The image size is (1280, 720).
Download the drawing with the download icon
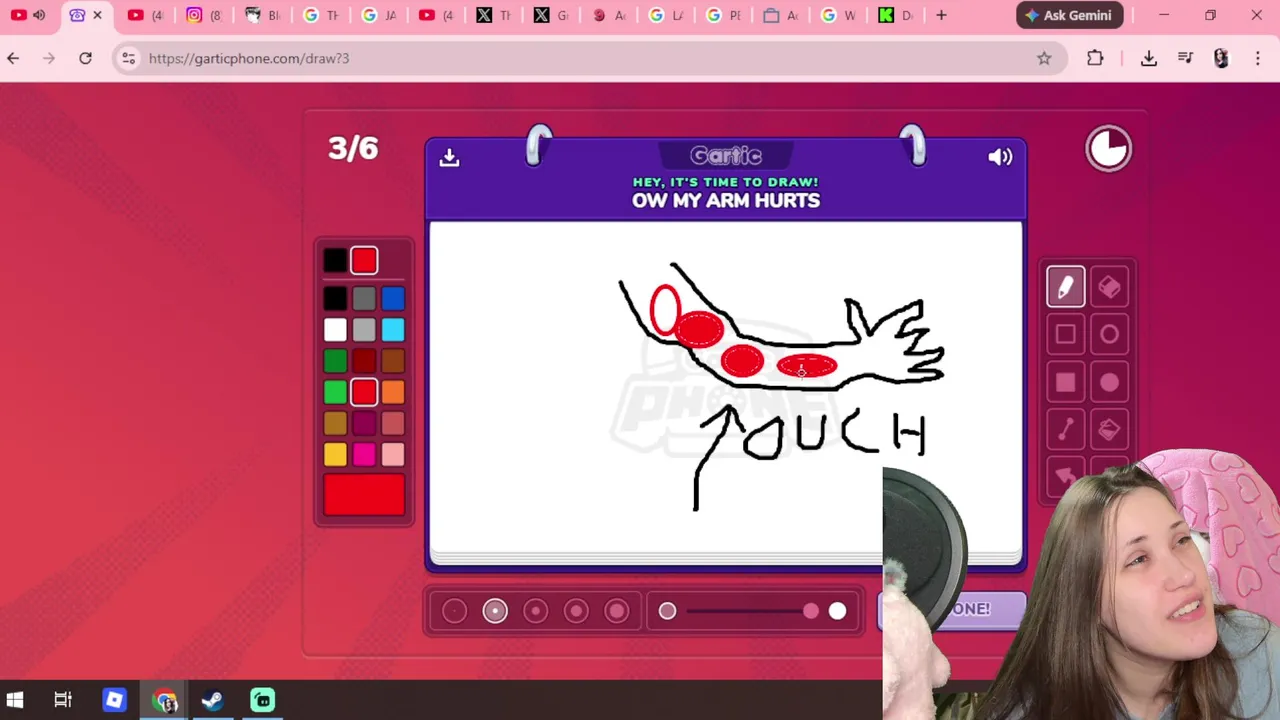(x=449, y=157)
